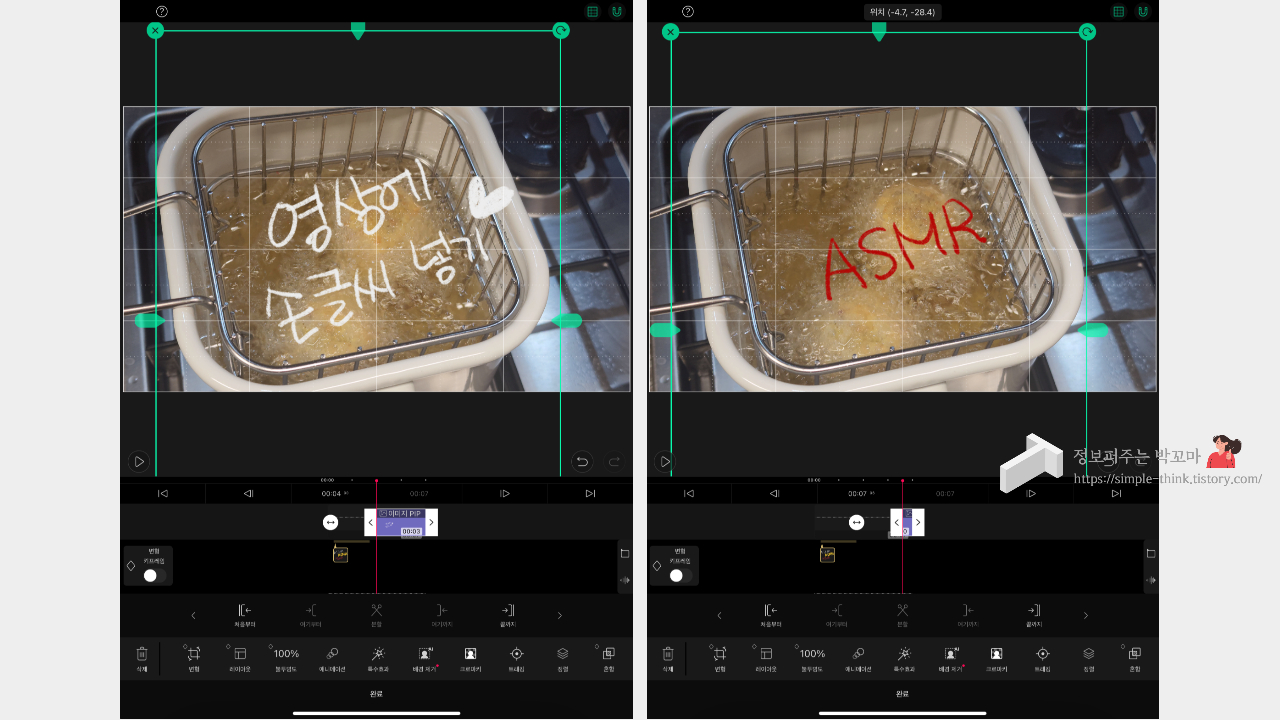1280x720 pixels.
Task: Step forward one frame in left panel
Action: [x=505, y=493]
